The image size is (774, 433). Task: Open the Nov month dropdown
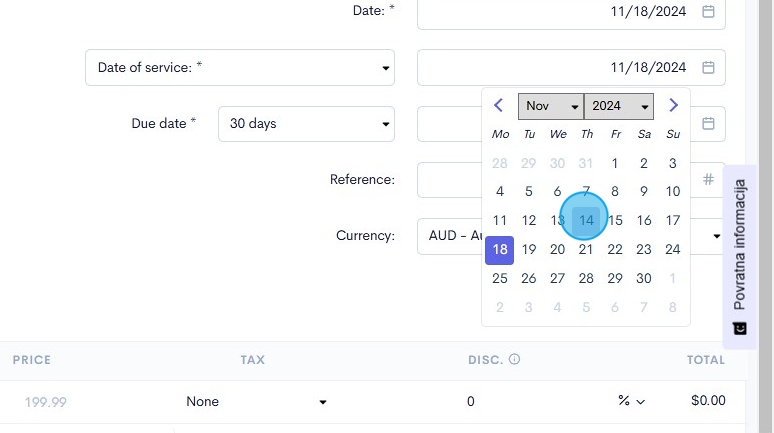[x=550, y=106]
